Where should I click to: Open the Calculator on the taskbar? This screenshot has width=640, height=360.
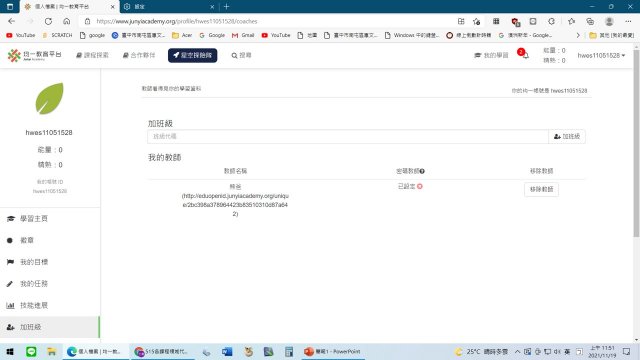point(289,351)
